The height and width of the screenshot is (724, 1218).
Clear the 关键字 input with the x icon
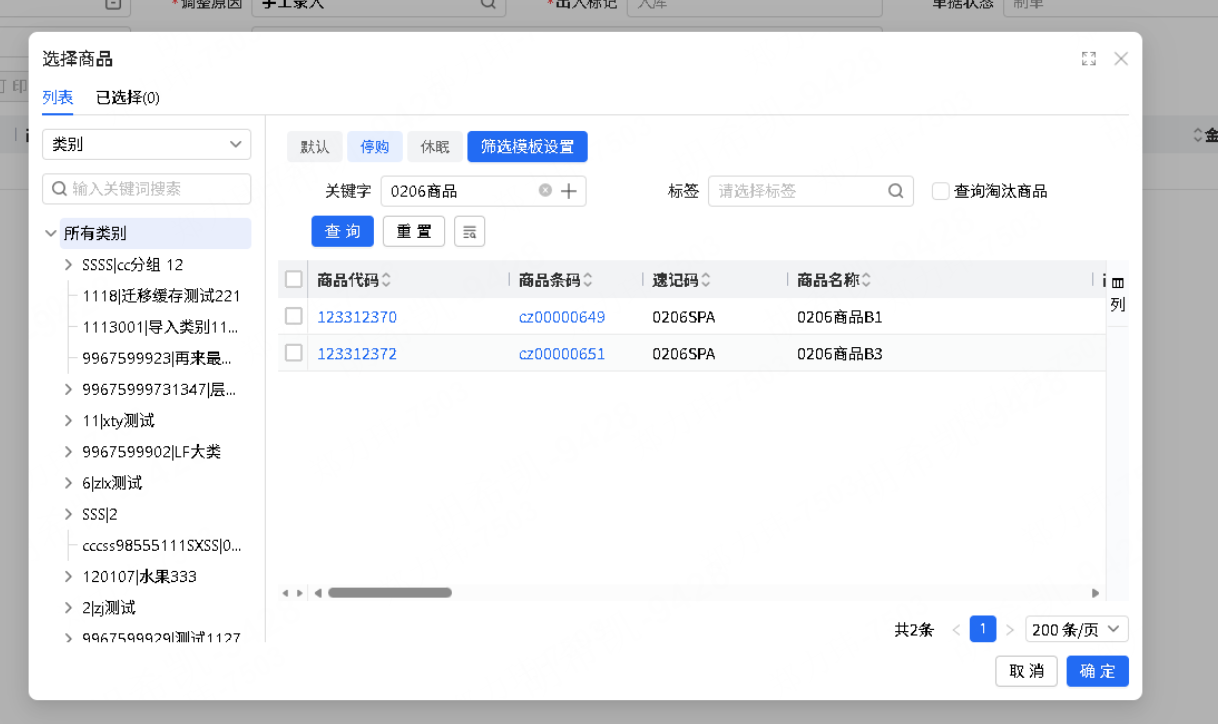(x=545, y=190)
